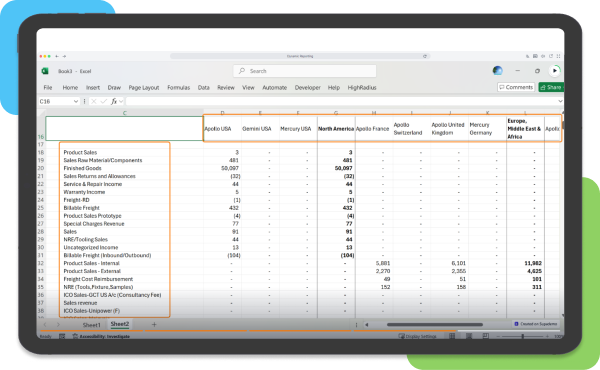
Task: Select the 'Apollo France' header cell
Action: pos(374,129)
